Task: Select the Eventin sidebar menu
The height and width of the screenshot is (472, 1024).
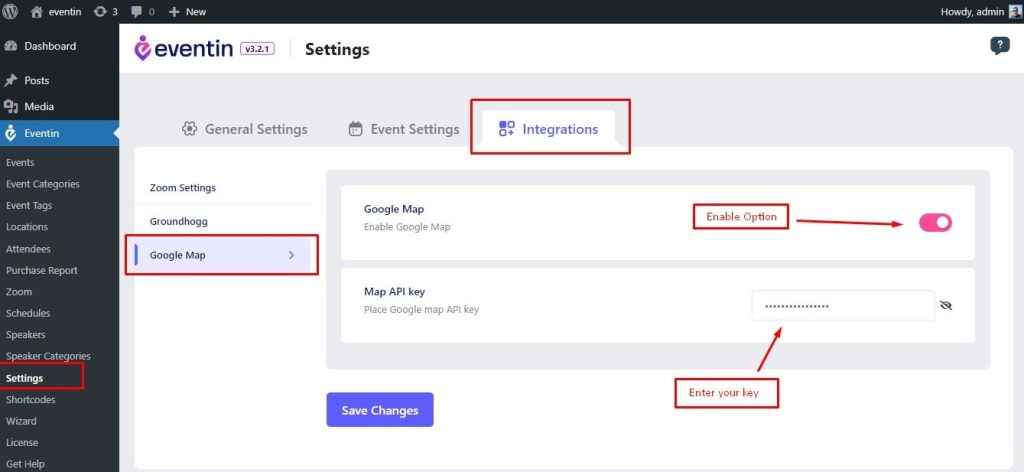Action: click(x=59, y=133)
